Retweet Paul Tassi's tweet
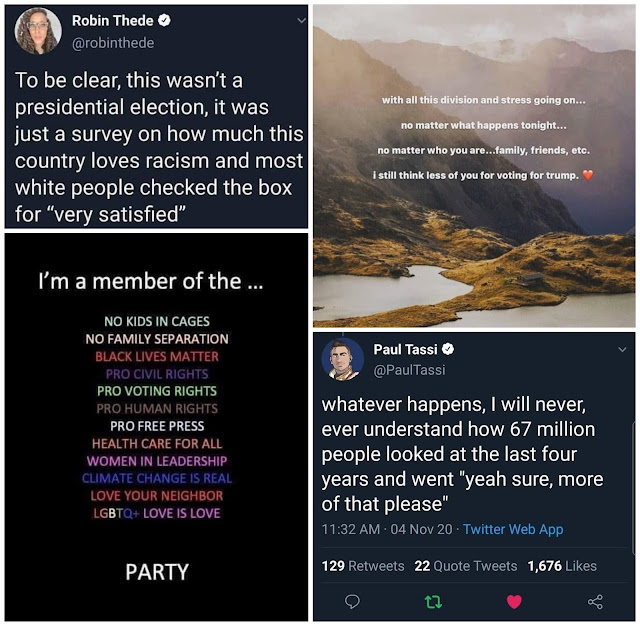This screenshot has width=640, height=626. click(433, 602)
